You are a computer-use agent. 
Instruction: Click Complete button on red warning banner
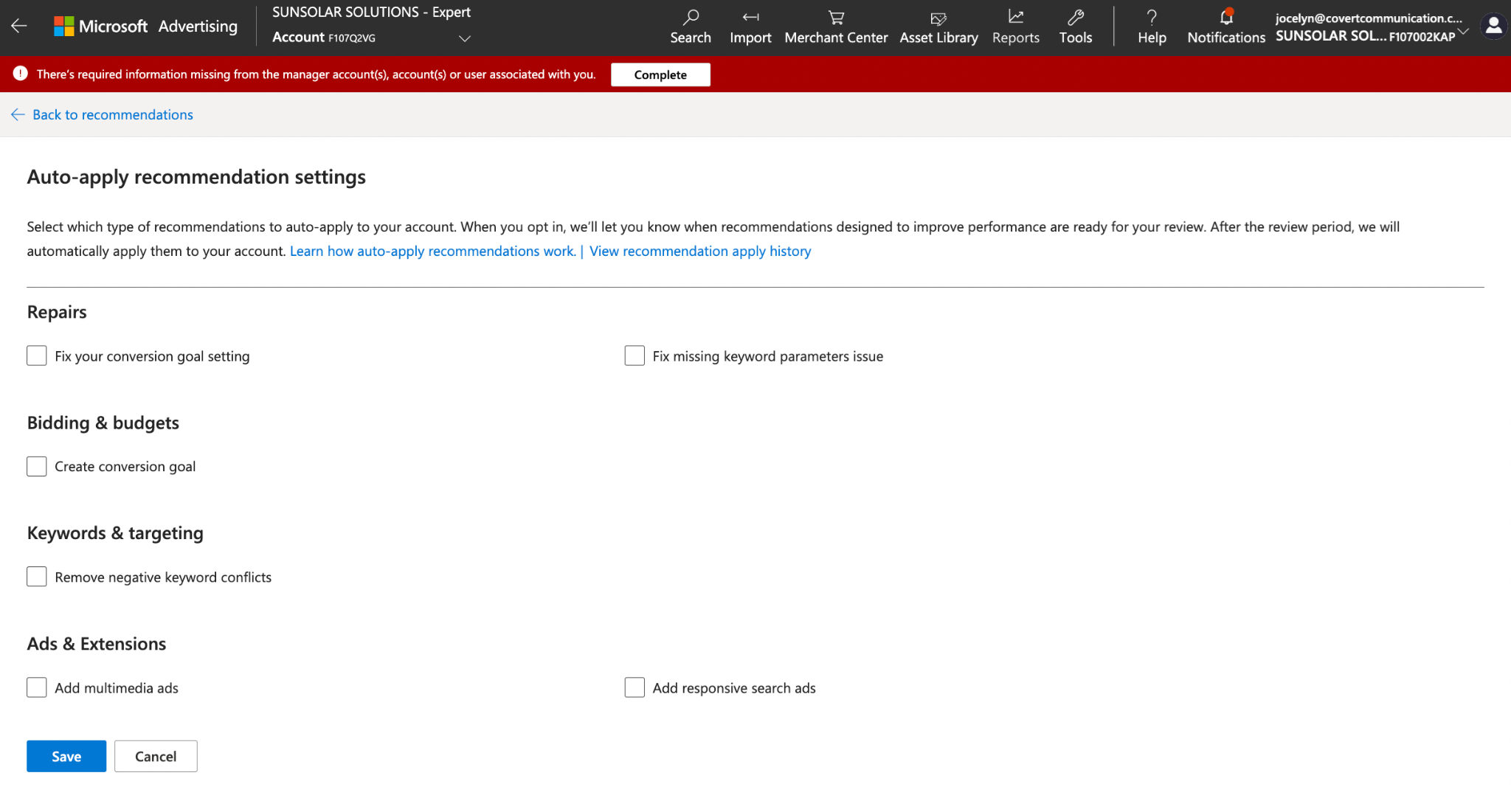(660, 74)
